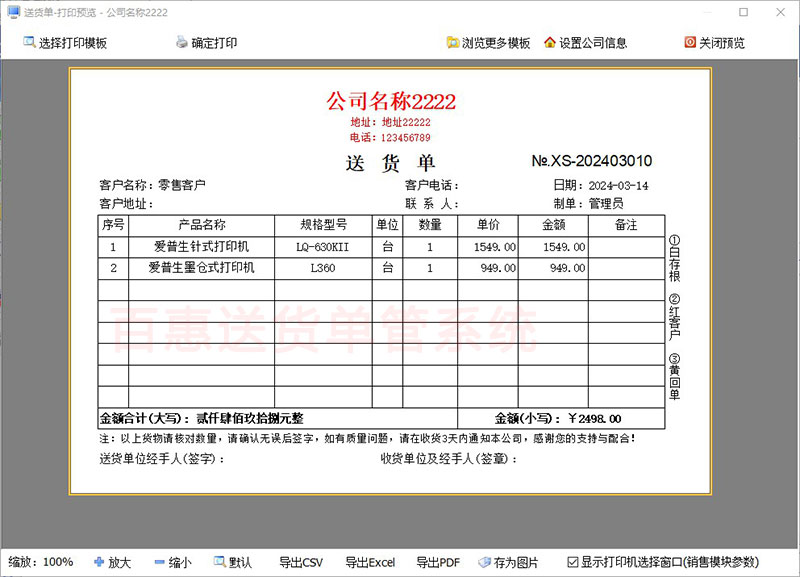Click the blue plus zoom-in icon
The image size is (800, 577).
pyautogui.click(x=99, y=562)
